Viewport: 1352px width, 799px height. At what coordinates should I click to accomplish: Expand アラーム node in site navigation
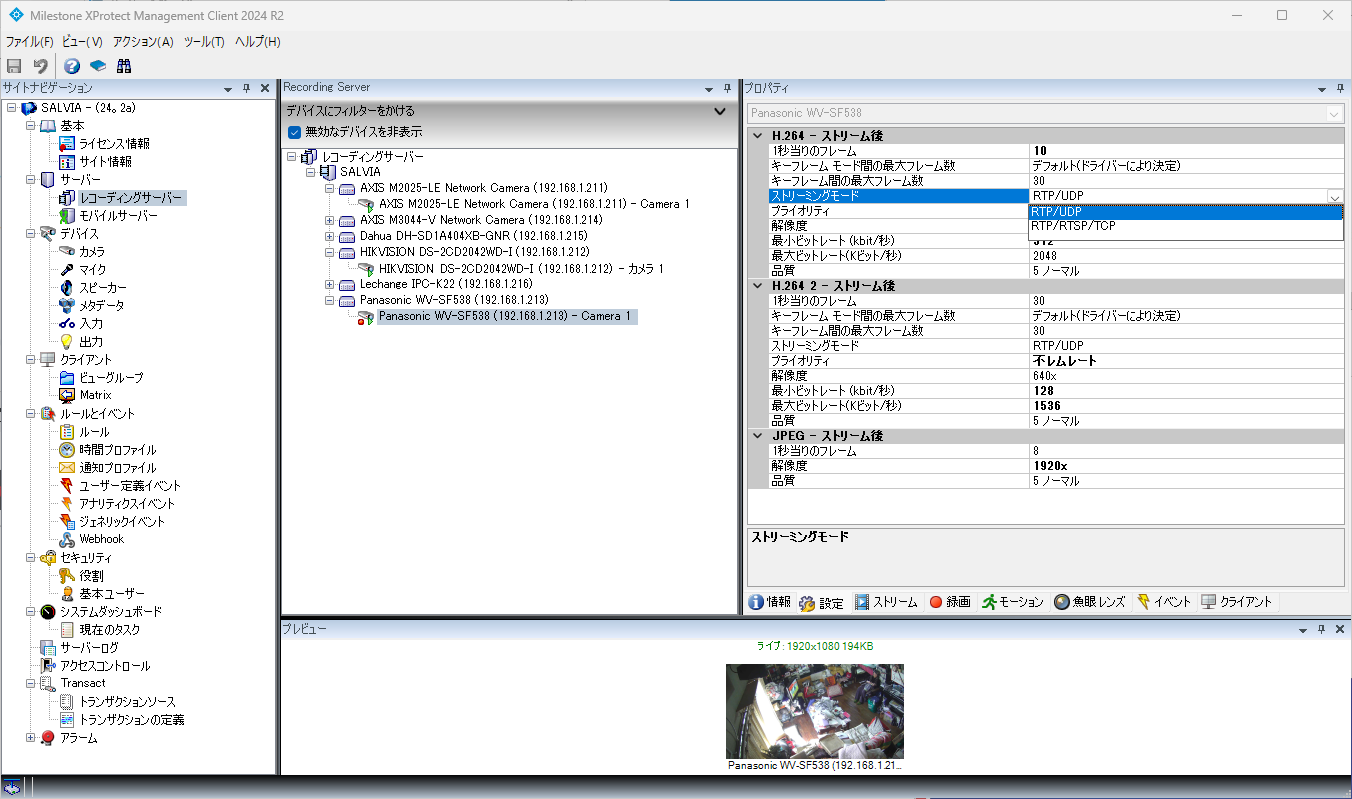pos(30,738)
